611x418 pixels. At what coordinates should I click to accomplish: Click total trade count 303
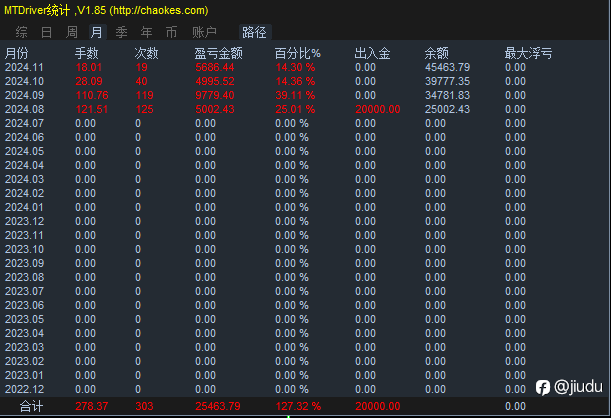point(144,406)
